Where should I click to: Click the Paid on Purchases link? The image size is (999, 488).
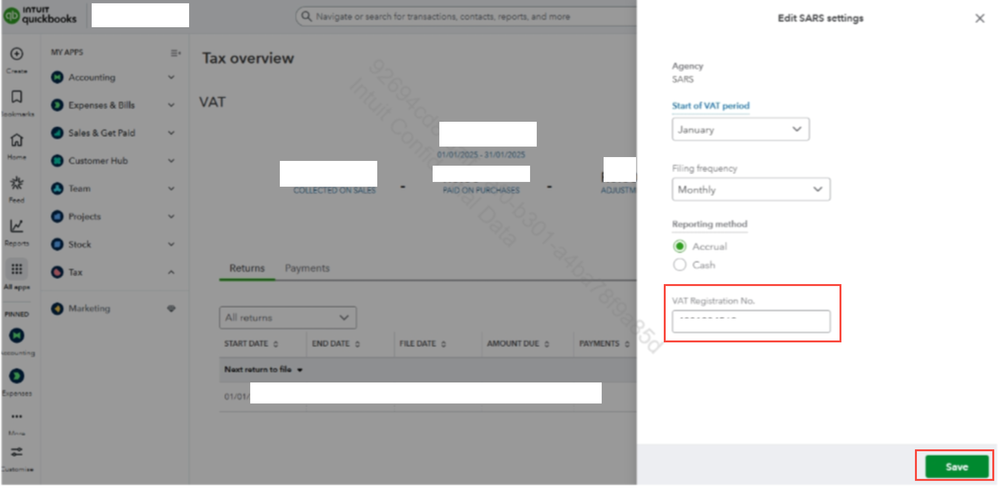481,190
